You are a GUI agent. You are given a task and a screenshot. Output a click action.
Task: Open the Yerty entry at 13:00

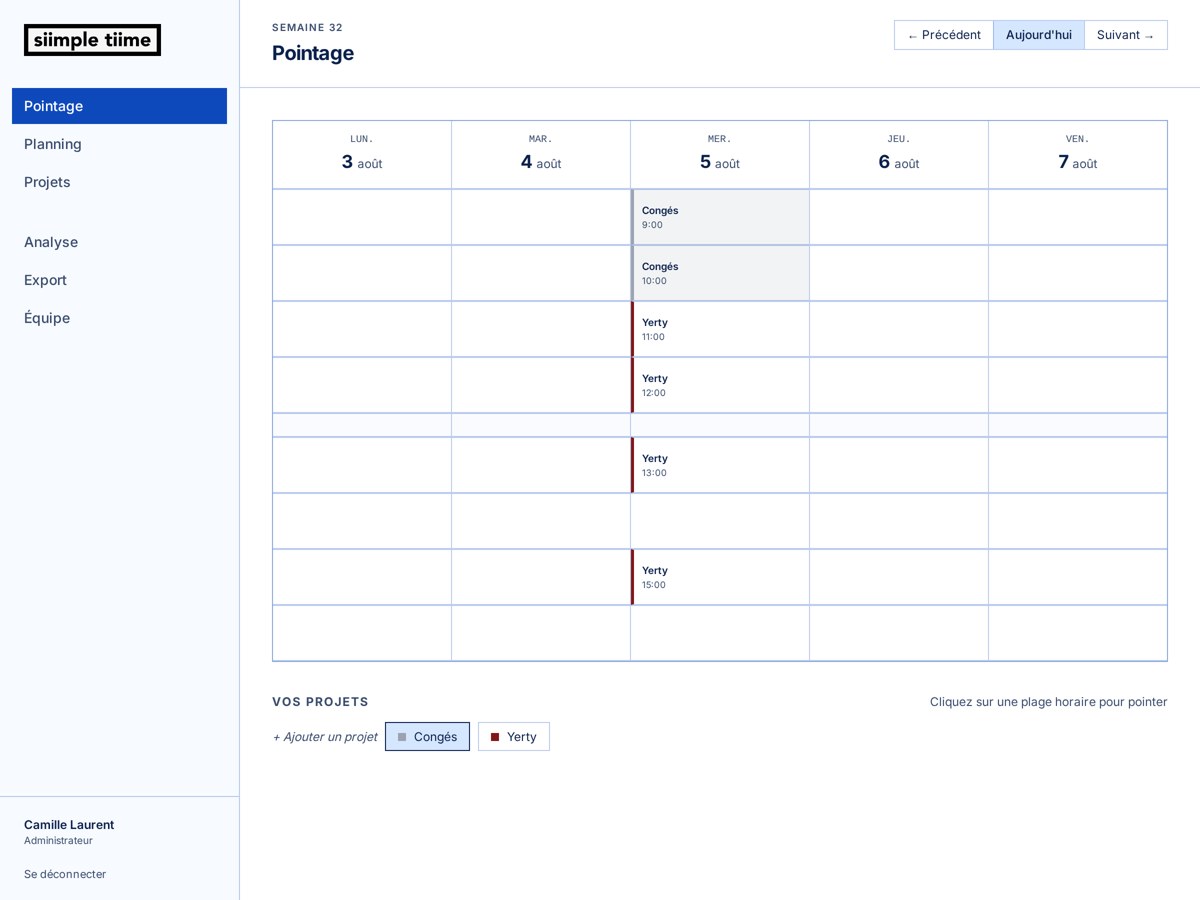pos(720,465)
